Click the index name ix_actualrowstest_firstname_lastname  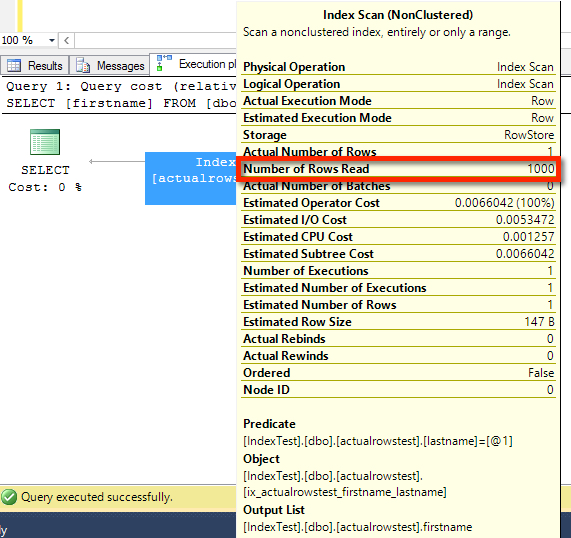344,492
